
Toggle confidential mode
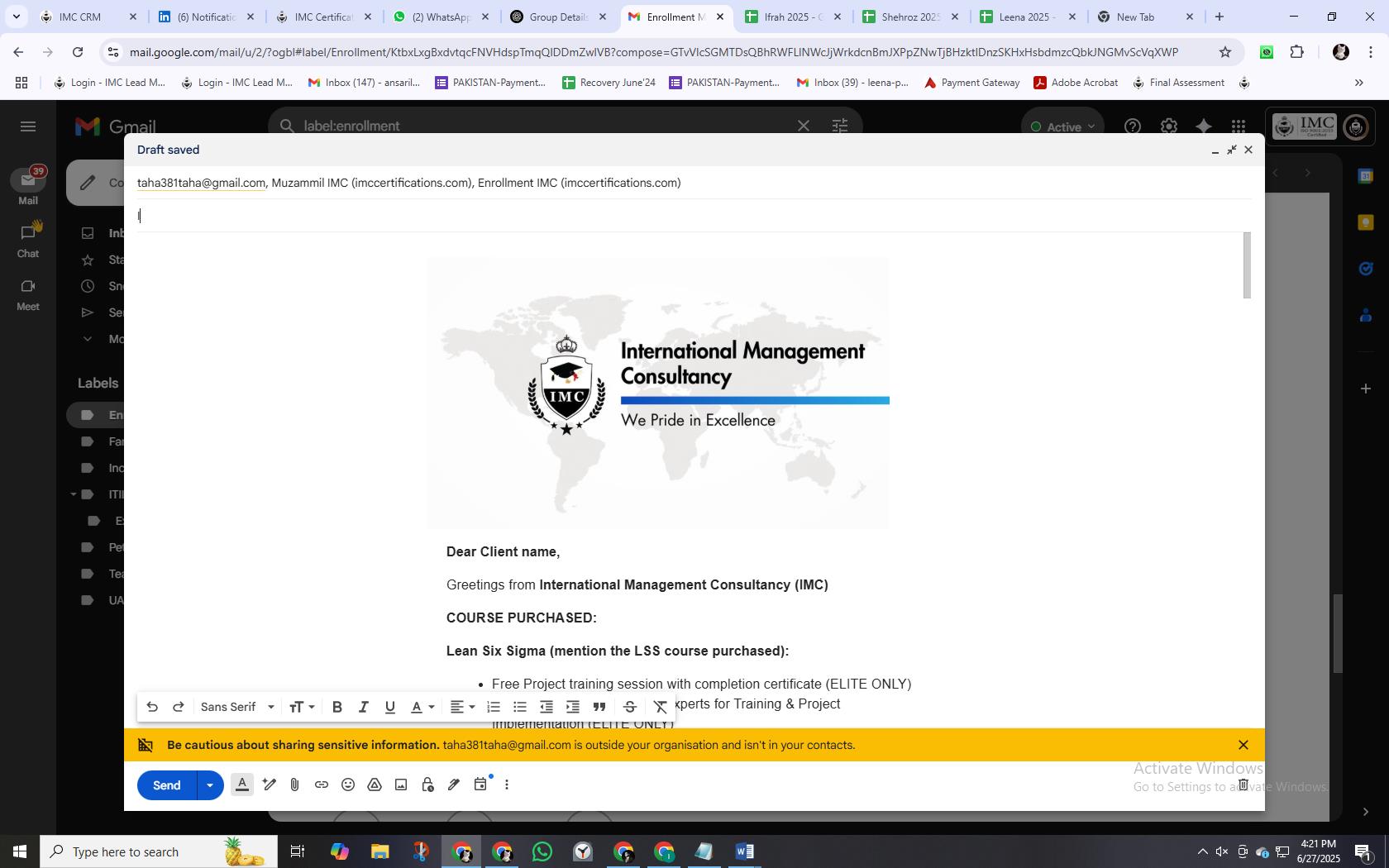click(x=427, y=785)
